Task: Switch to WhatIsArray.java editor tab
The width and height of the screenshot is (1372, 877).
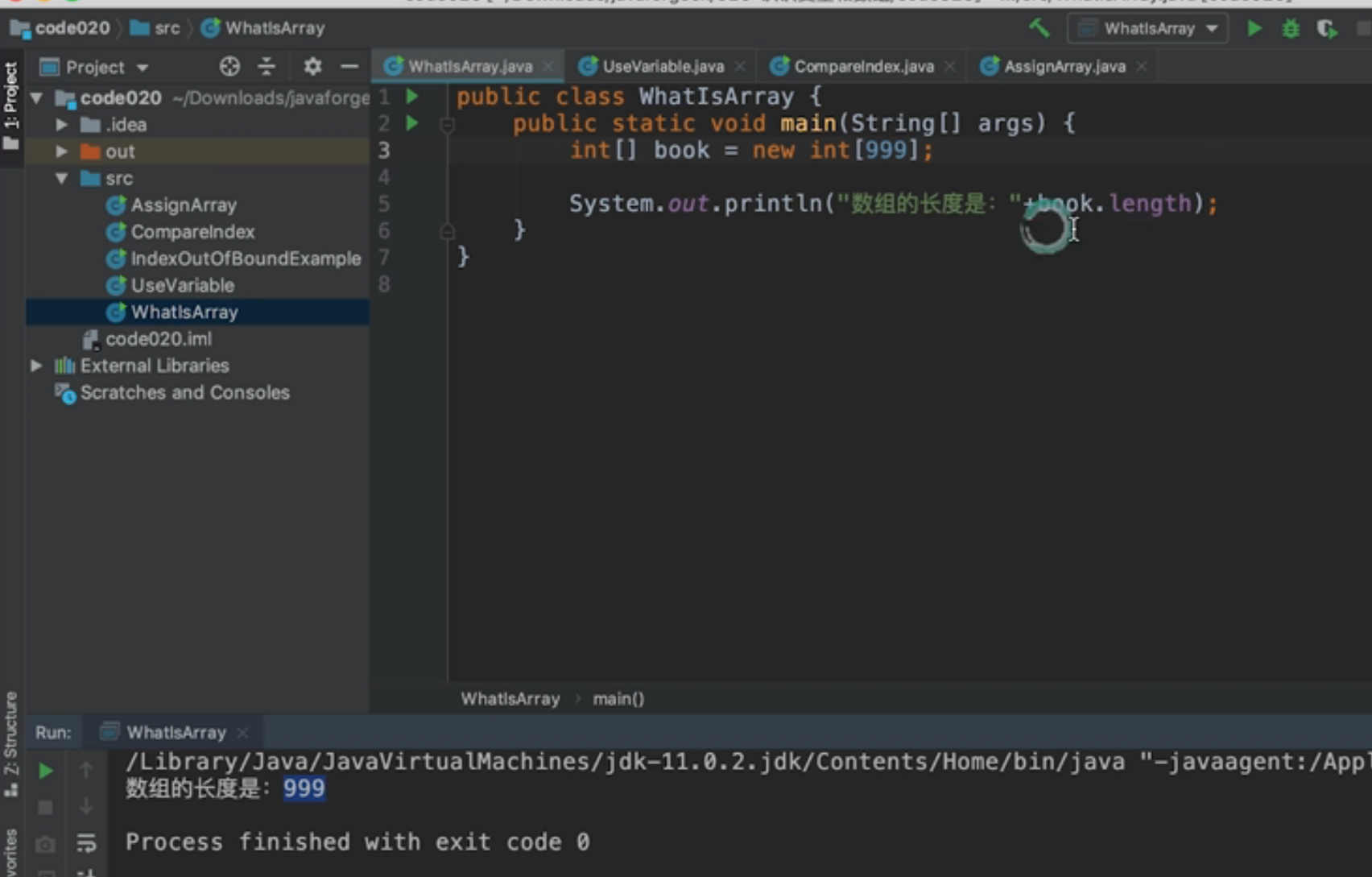Action: [x=469, y=66]
